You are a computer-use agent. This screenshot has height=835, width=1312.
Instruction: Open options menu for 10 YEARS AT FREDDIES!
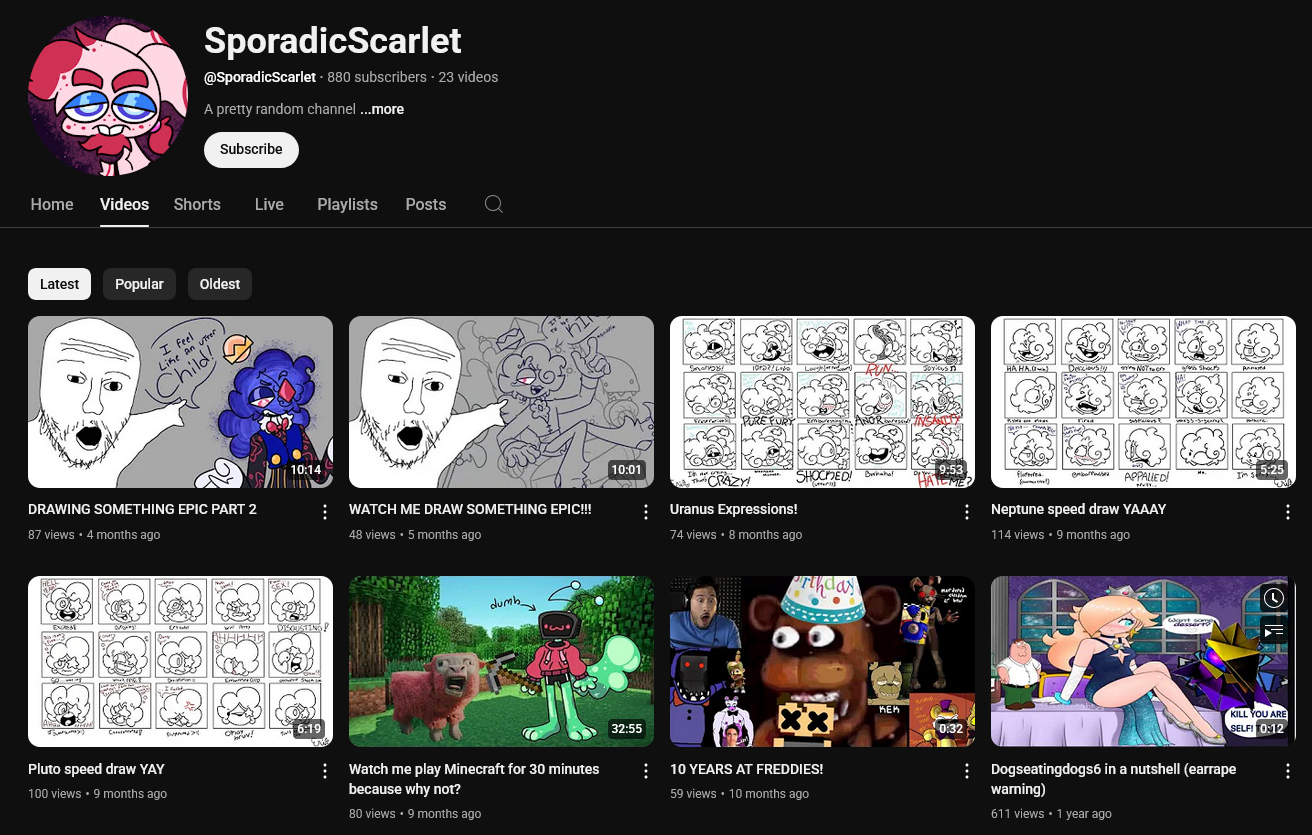[967, 771]
